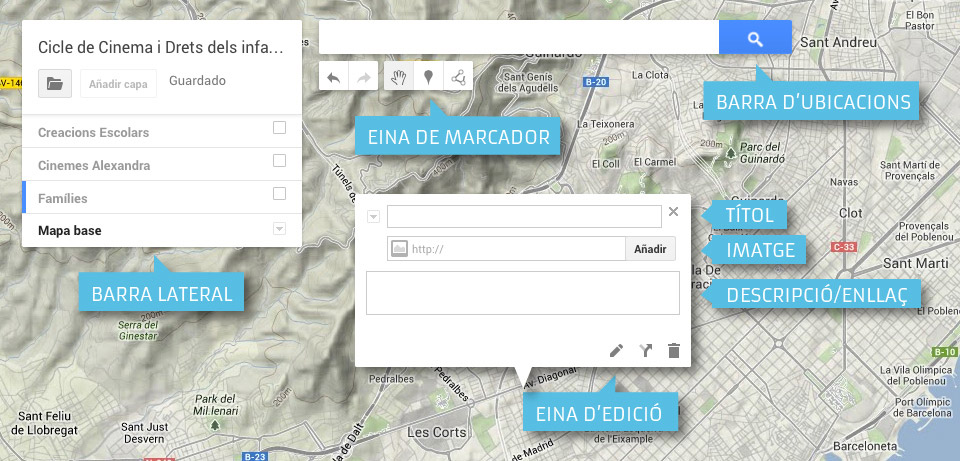Toggle the Cinemes Alexandra layer checkbox
The height and width of the screenshot is (461, 960).
coord(279,160)
